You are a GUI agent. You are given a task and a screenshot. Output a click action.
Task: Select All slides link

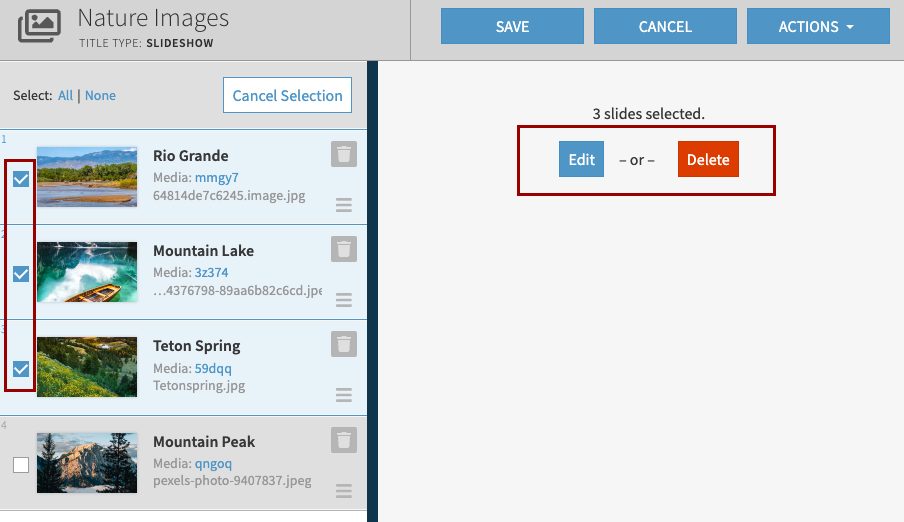[65, 96]
